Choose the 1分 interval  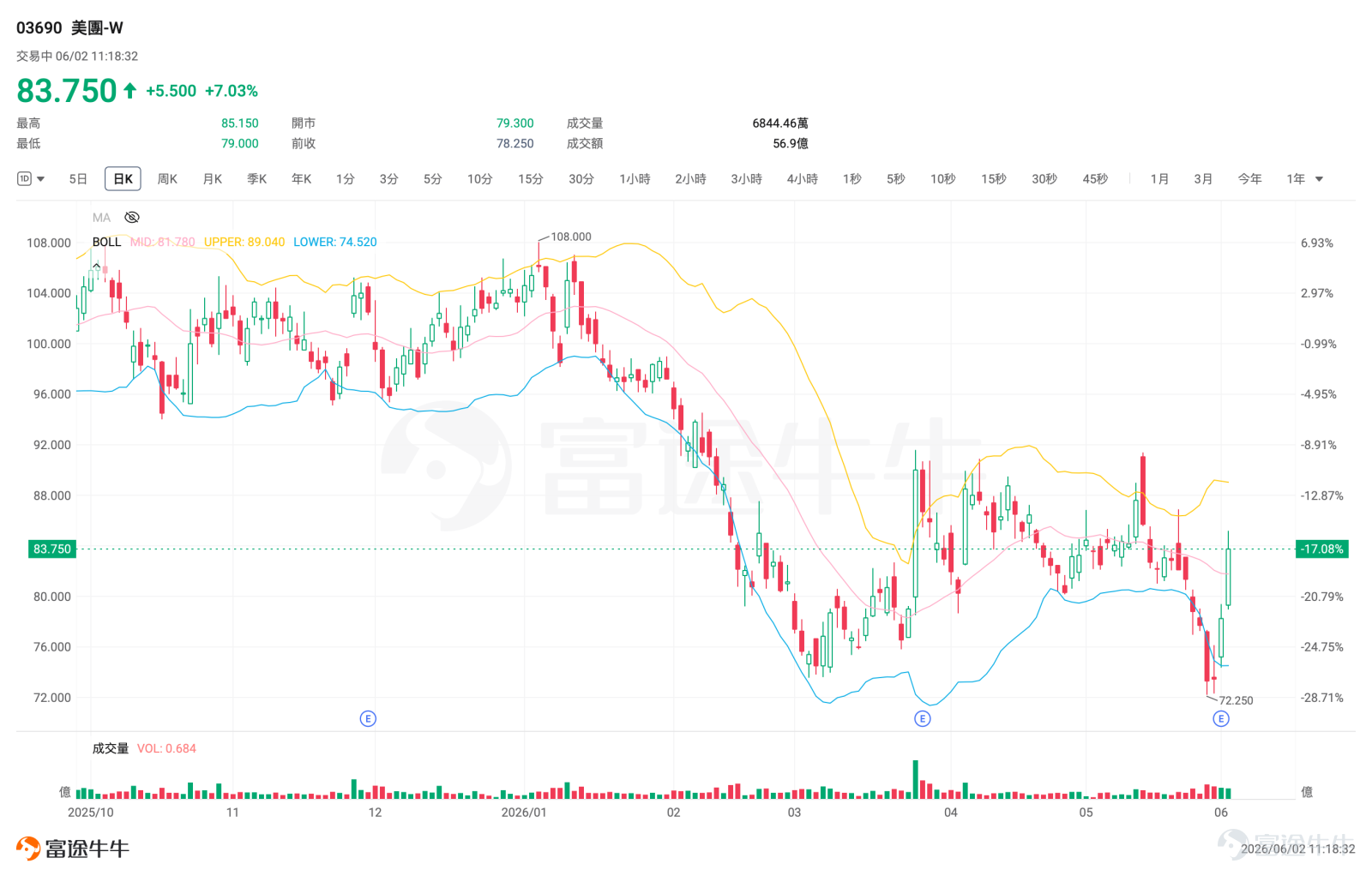[345, 179]
